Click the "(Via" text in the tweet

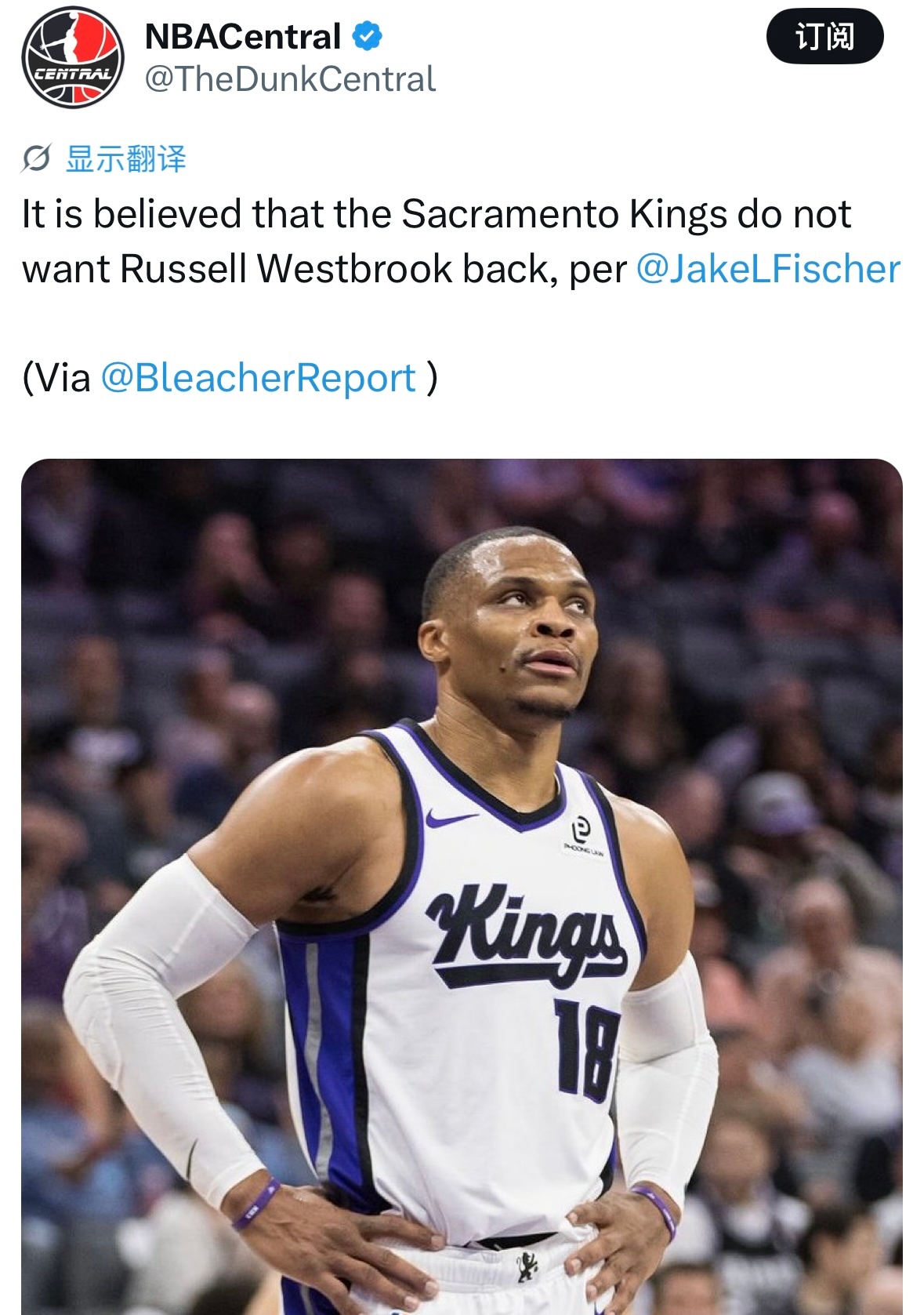click(56, 378)
